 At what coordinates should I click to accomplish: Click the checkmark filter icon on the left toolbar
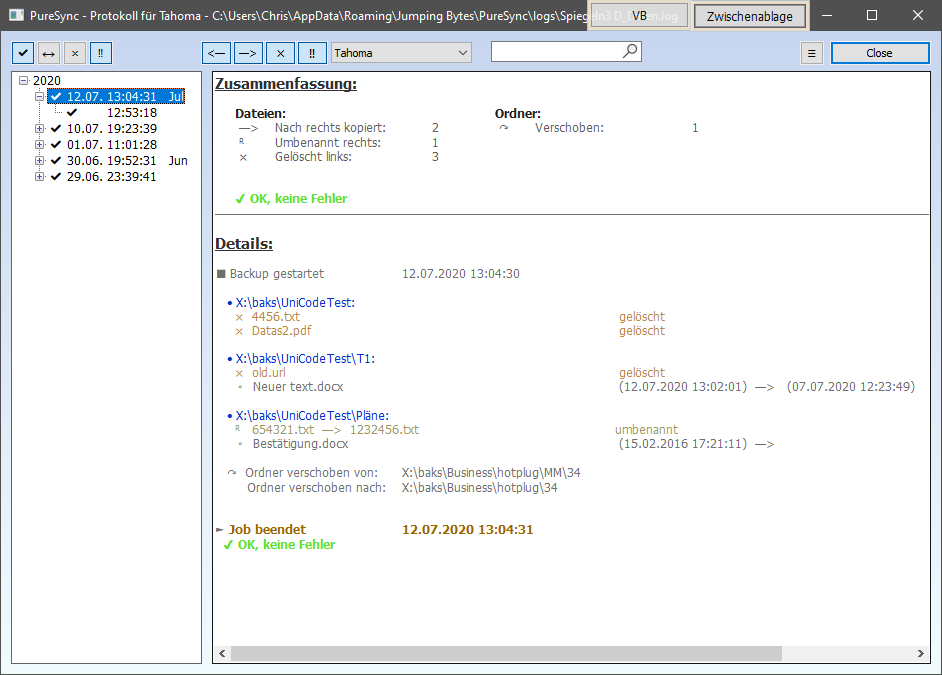tap(22, 52)
